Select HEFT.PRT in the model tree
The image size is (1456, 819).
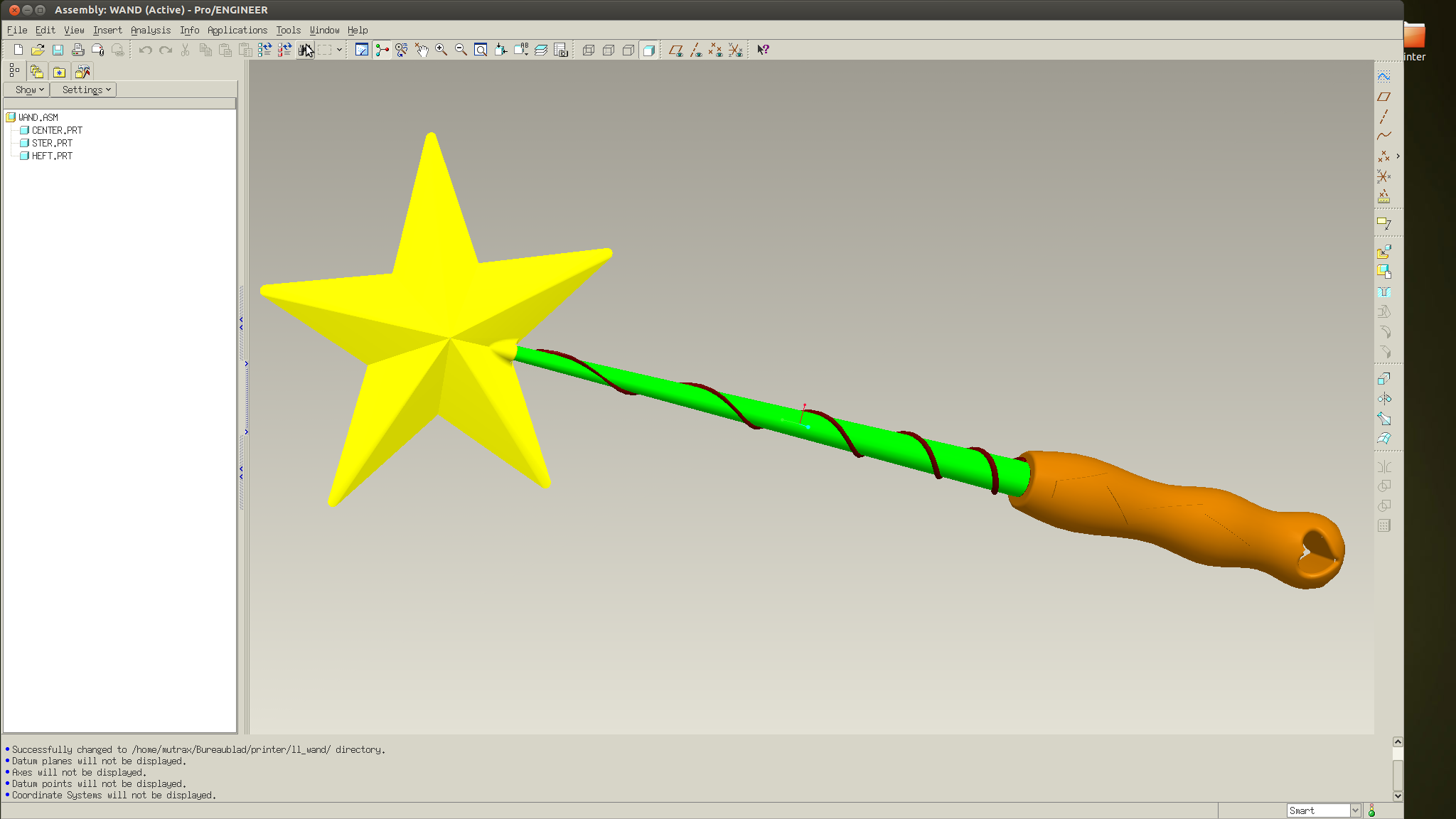pos(52,156)
